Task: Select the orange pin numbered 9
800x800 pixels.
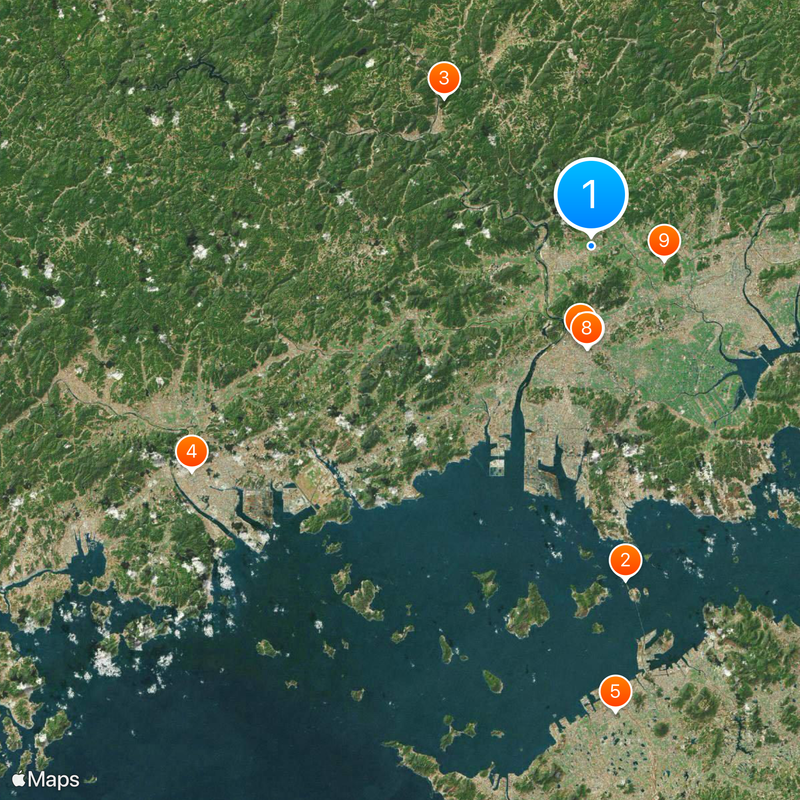Action: [x=664, y=240]
